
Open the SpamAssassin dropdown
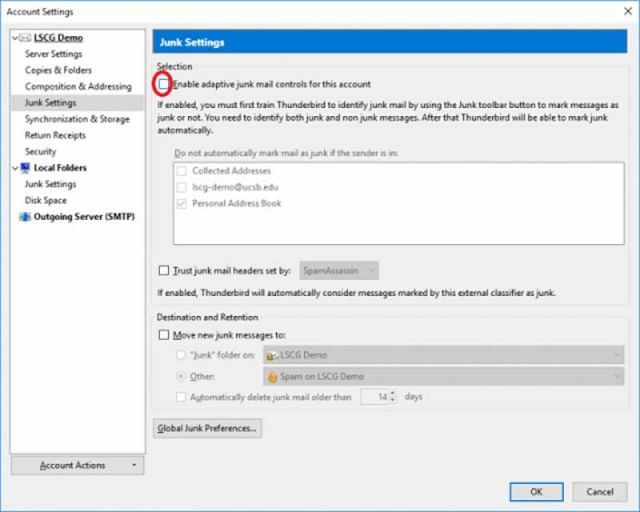(339, 270)
